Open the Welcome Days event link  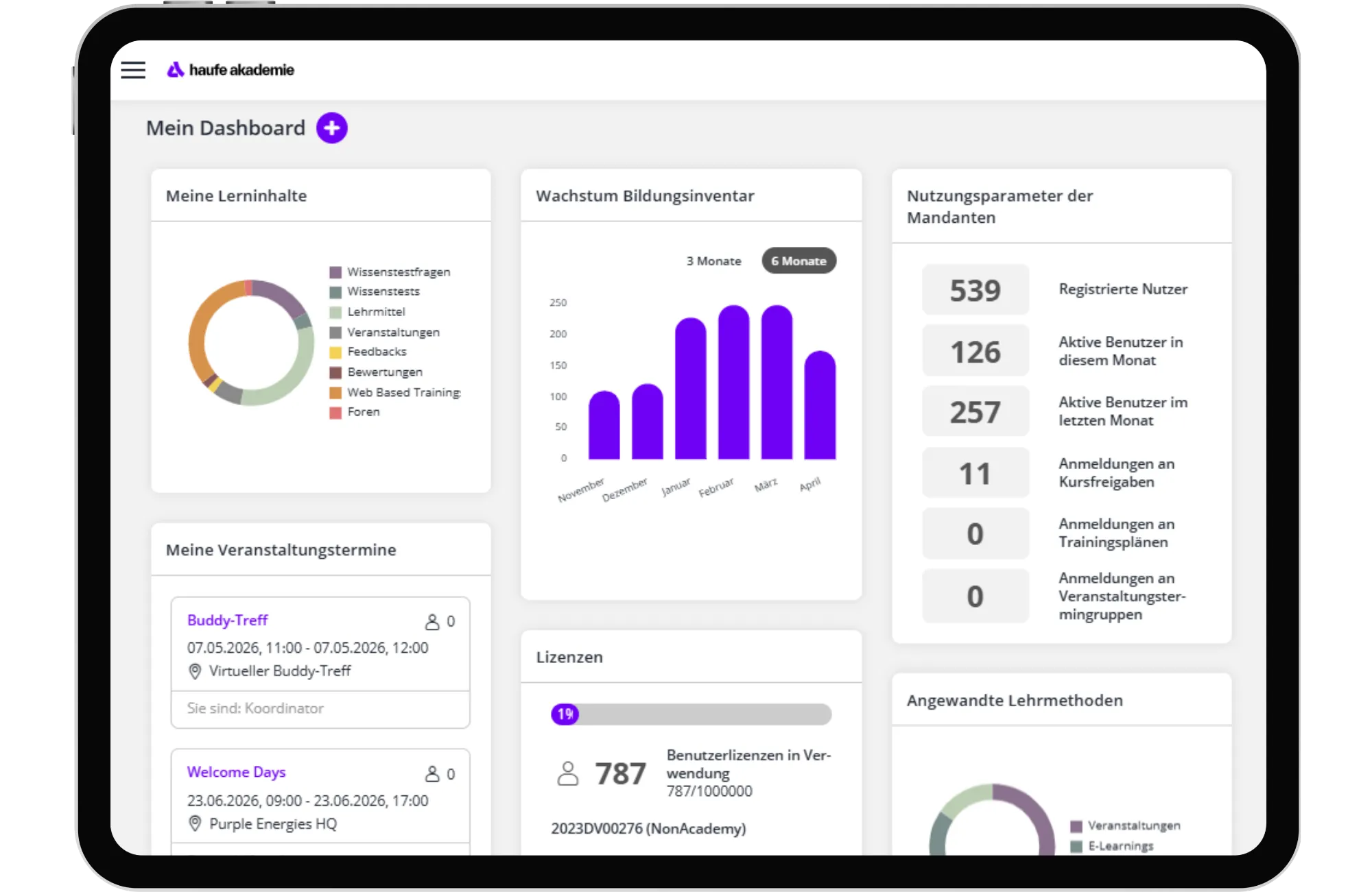click(x=236, y=772)
